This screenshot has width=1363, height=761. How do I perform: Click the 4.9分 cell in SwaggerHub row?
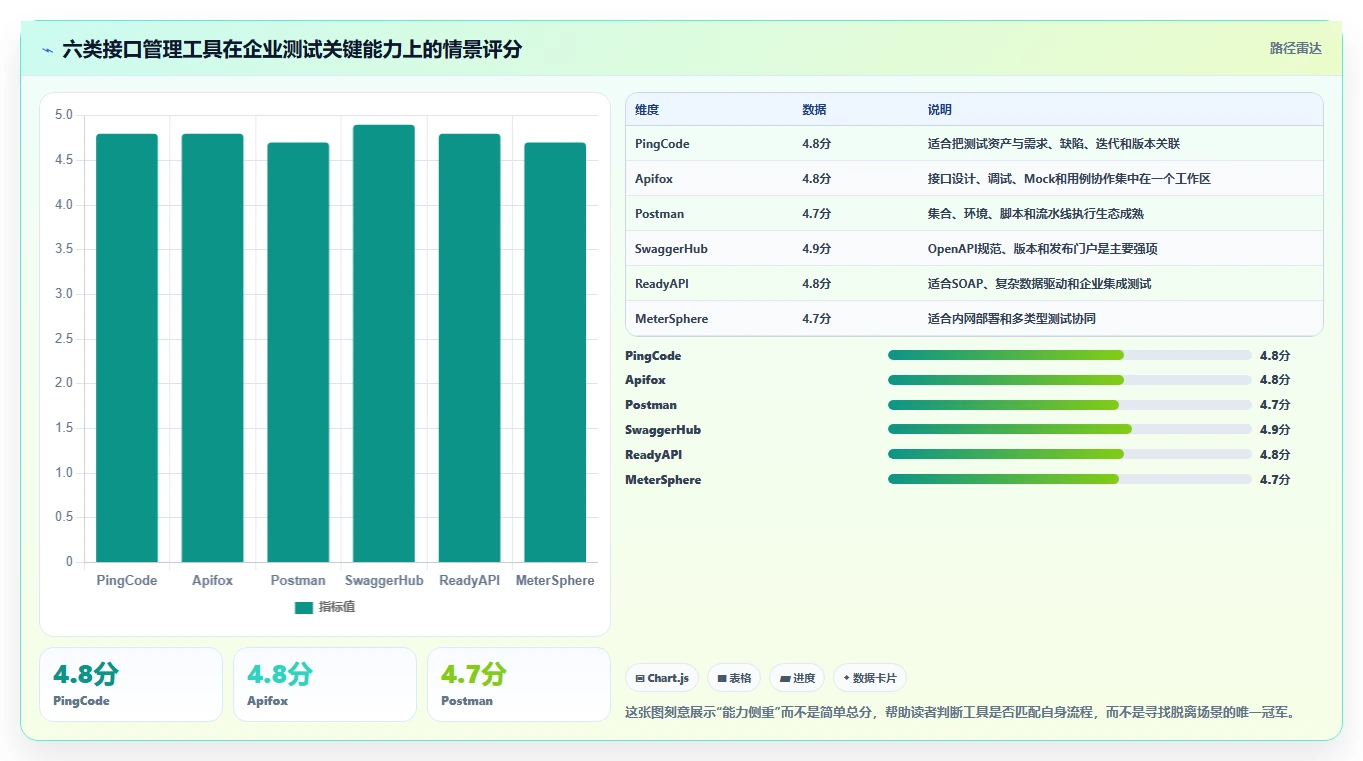coord(816,249)
